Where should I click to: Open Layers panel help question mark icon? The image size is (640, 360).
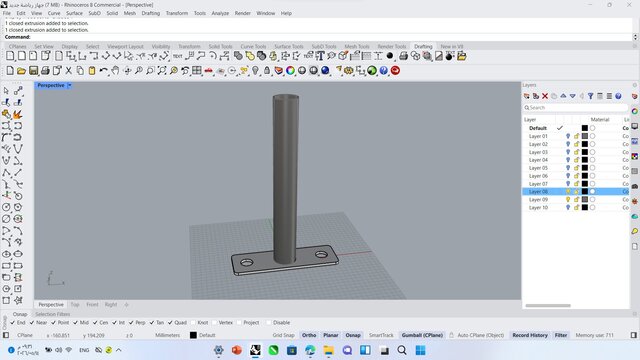tap(618, 96)
